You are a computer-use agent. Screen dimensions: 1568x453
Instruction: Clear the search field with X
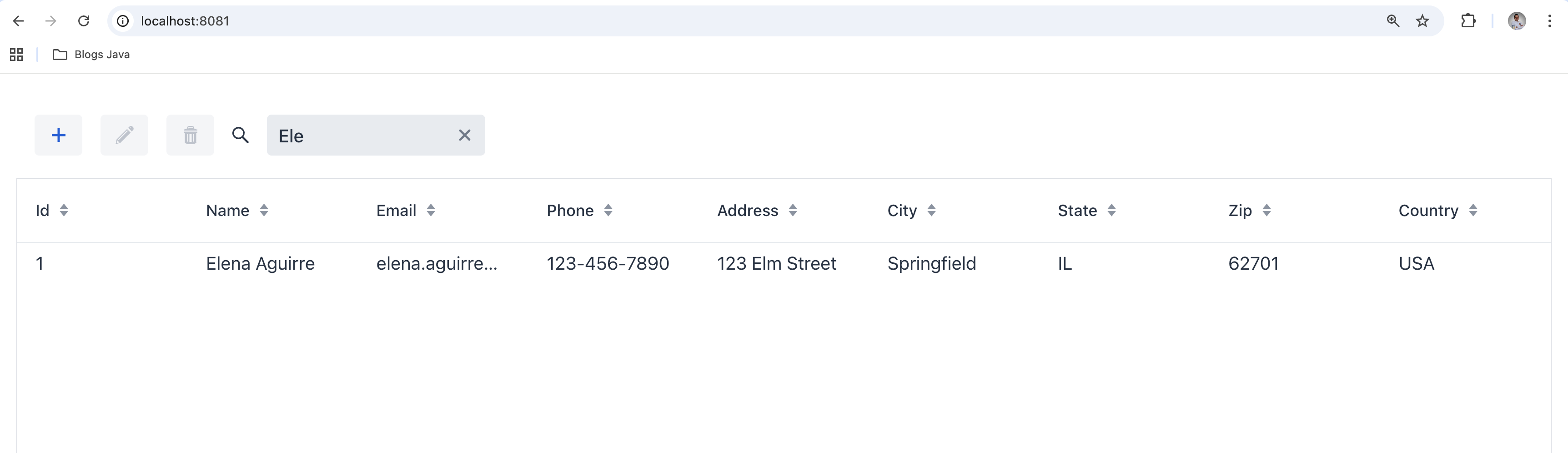click(464, 135)
